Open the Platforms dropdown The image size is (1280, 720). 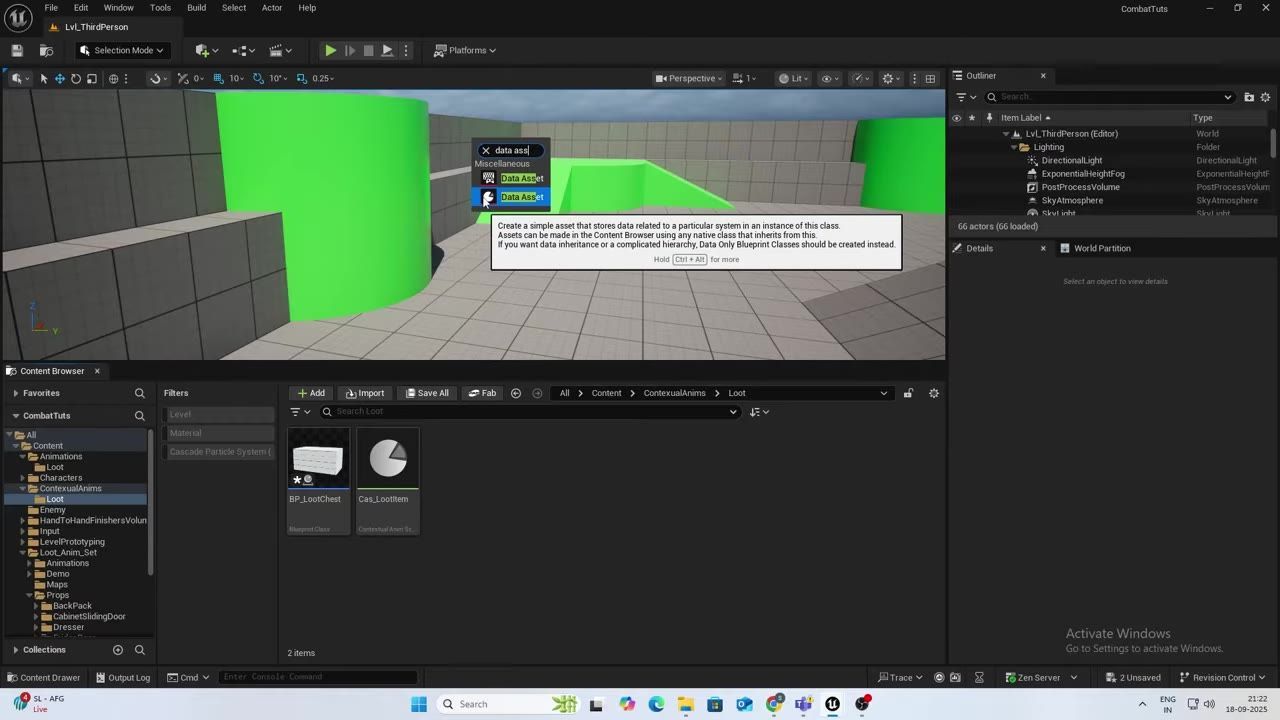(x=465, y=50)
